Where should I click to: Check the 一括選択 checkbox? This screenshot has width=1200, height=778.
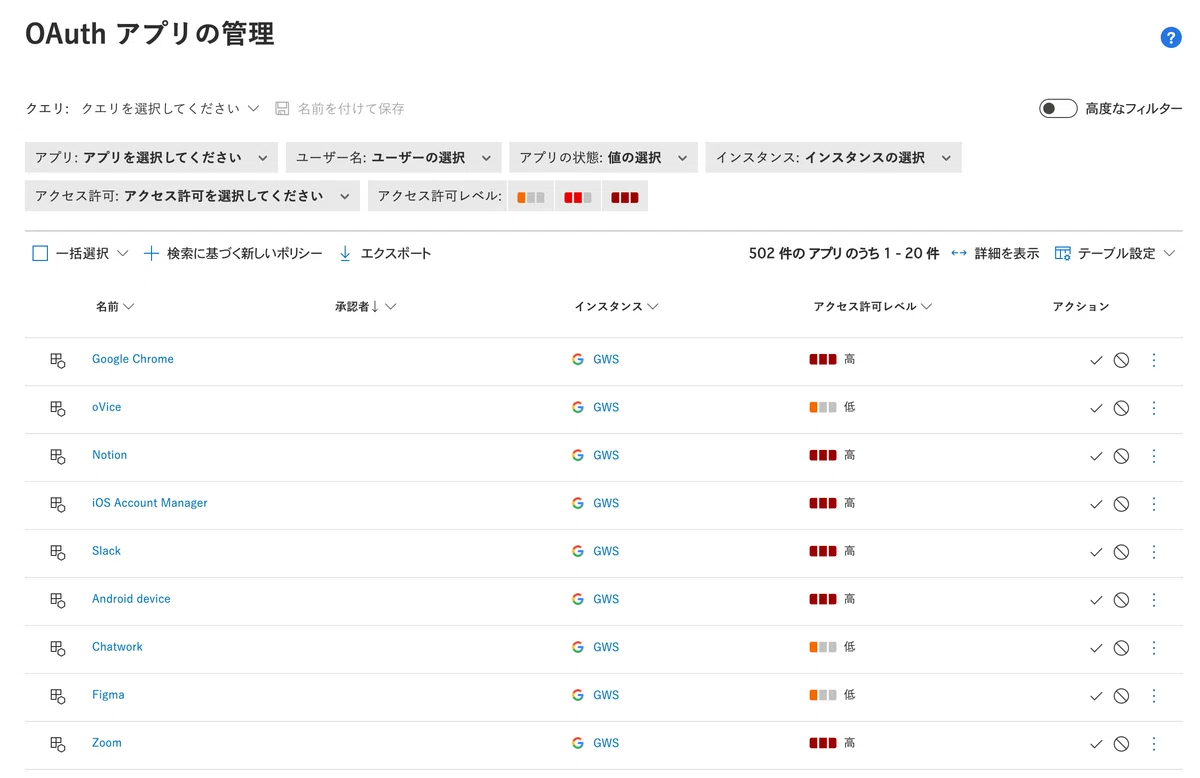point(40,254)
